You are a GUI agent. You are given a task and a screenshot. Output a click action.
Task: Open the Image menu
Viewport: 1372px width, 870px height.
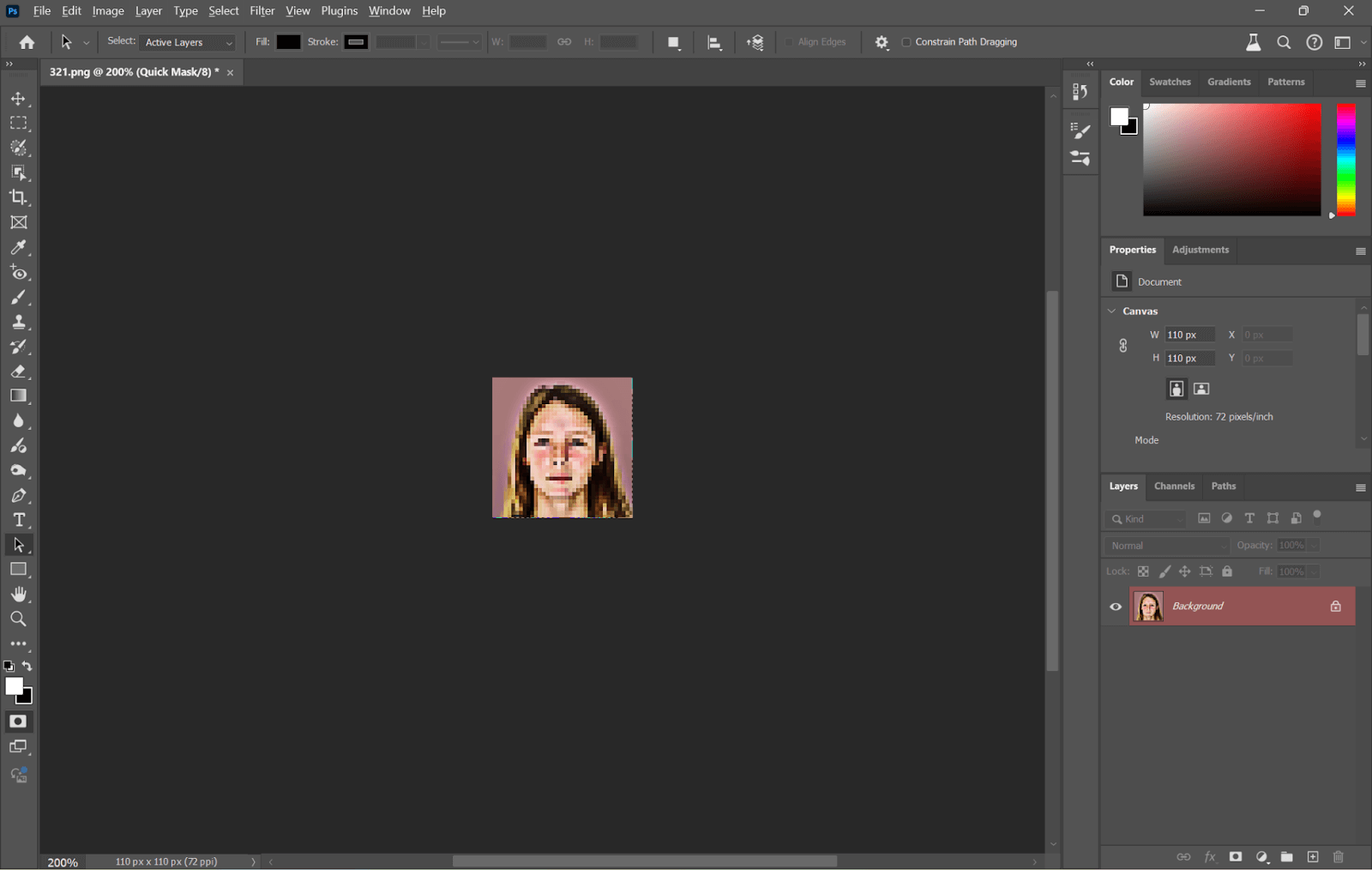coord(108,11)
